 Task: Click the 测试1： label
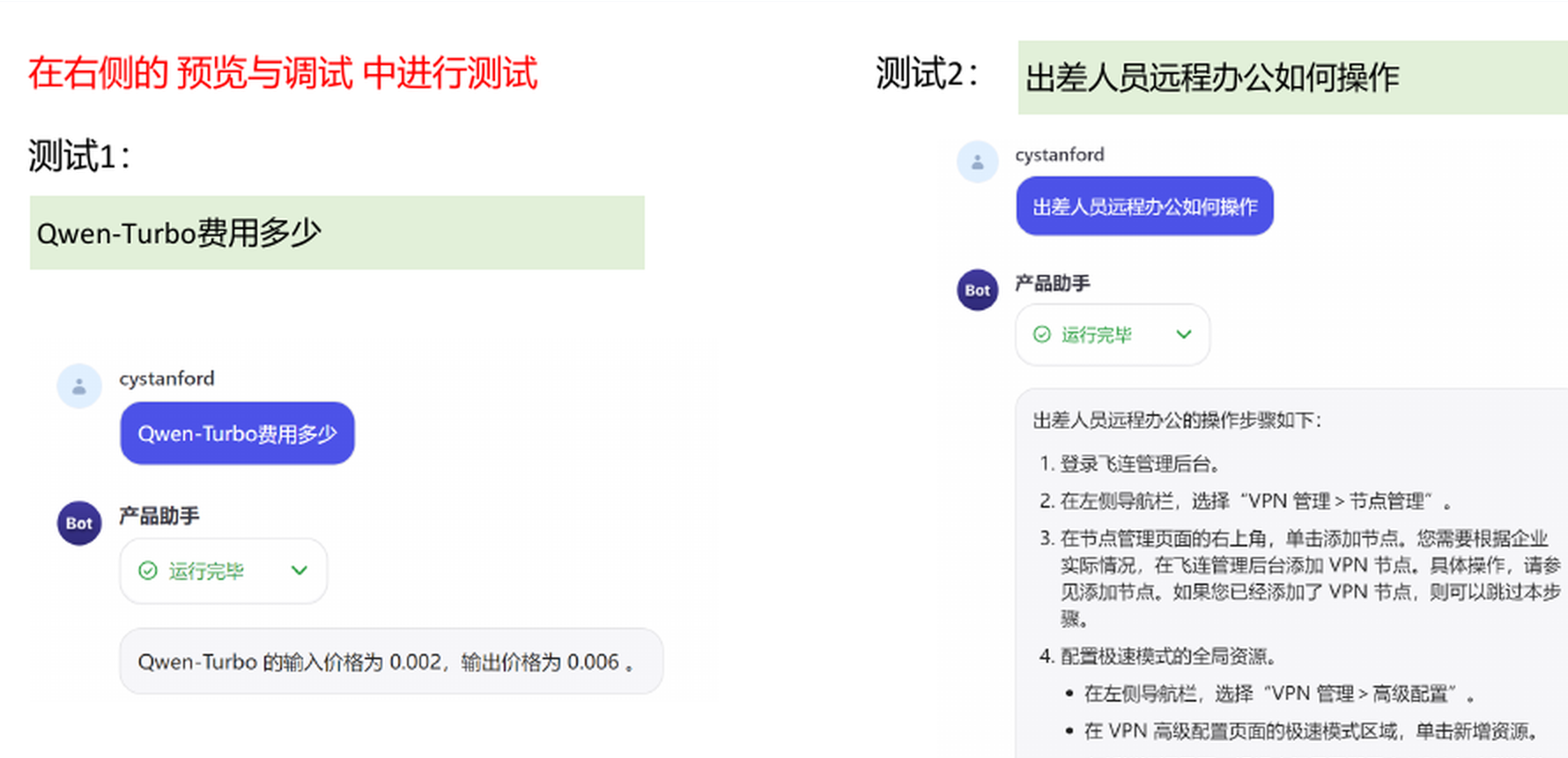[x=80, y=157]
